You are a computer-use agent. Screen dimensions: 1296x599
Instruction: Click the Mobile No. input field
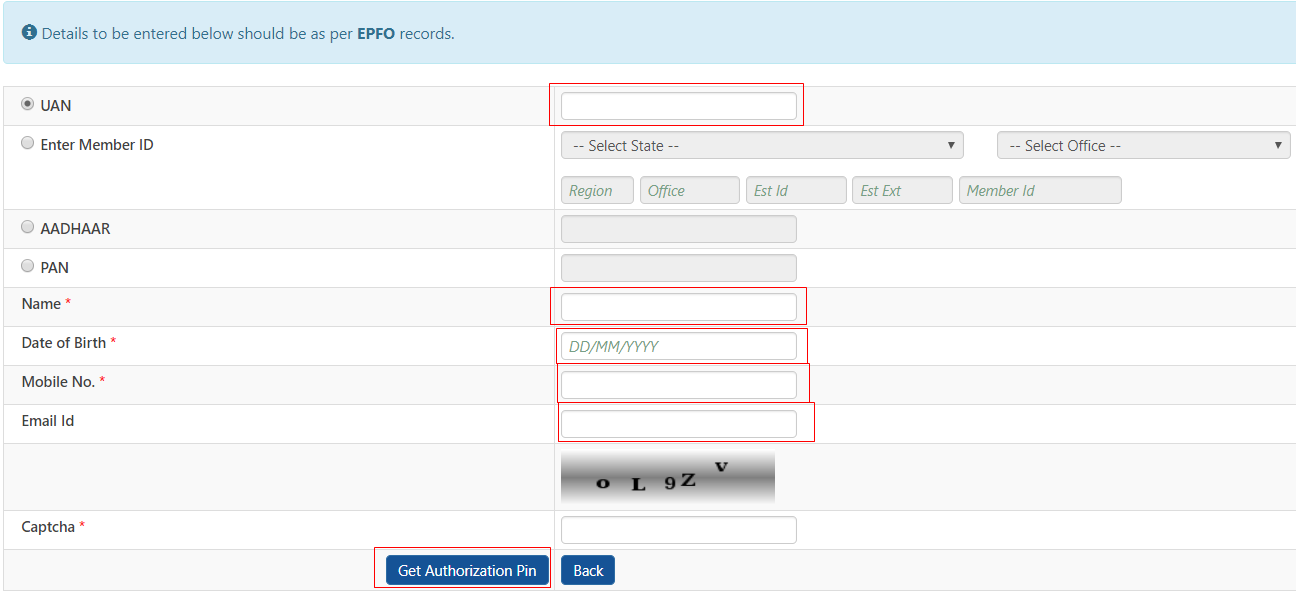tap(680, 383)
